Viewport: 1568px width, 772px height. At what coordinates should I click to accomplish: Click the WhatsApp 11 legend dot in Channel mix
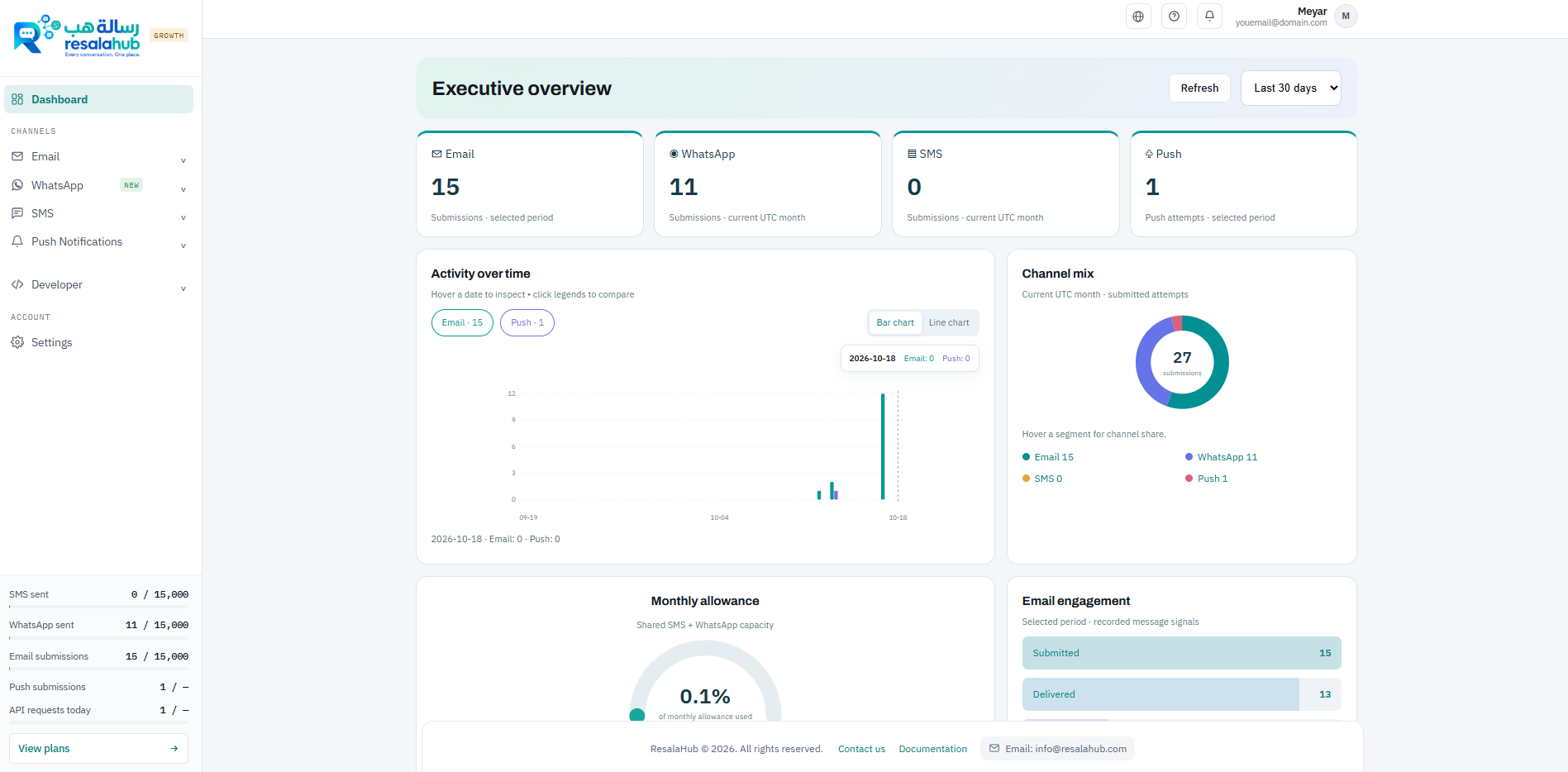(x=1189, y=457)
